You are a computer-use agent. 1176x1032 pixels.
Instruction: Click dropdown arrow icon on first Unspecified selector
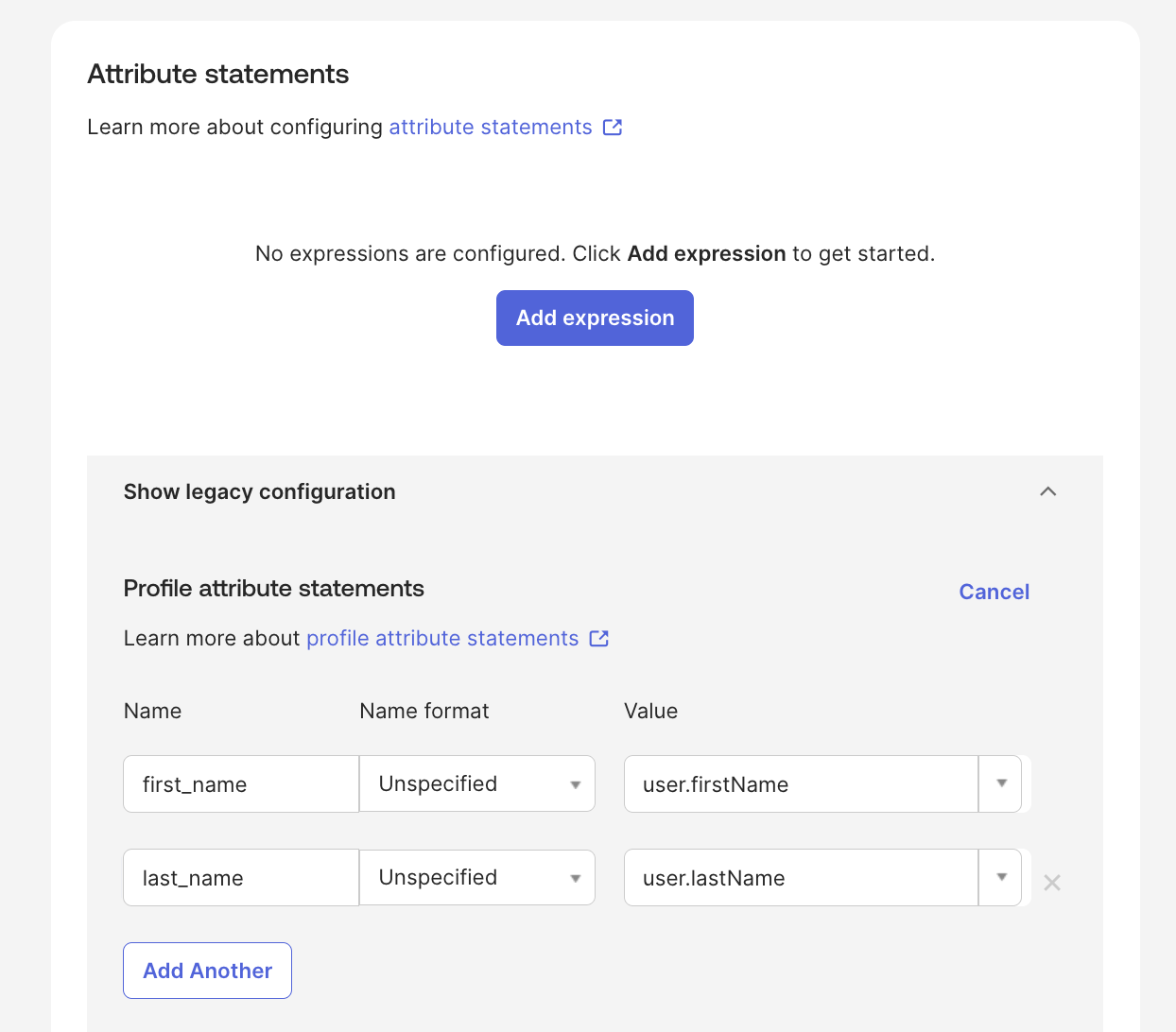coord(575,783)
